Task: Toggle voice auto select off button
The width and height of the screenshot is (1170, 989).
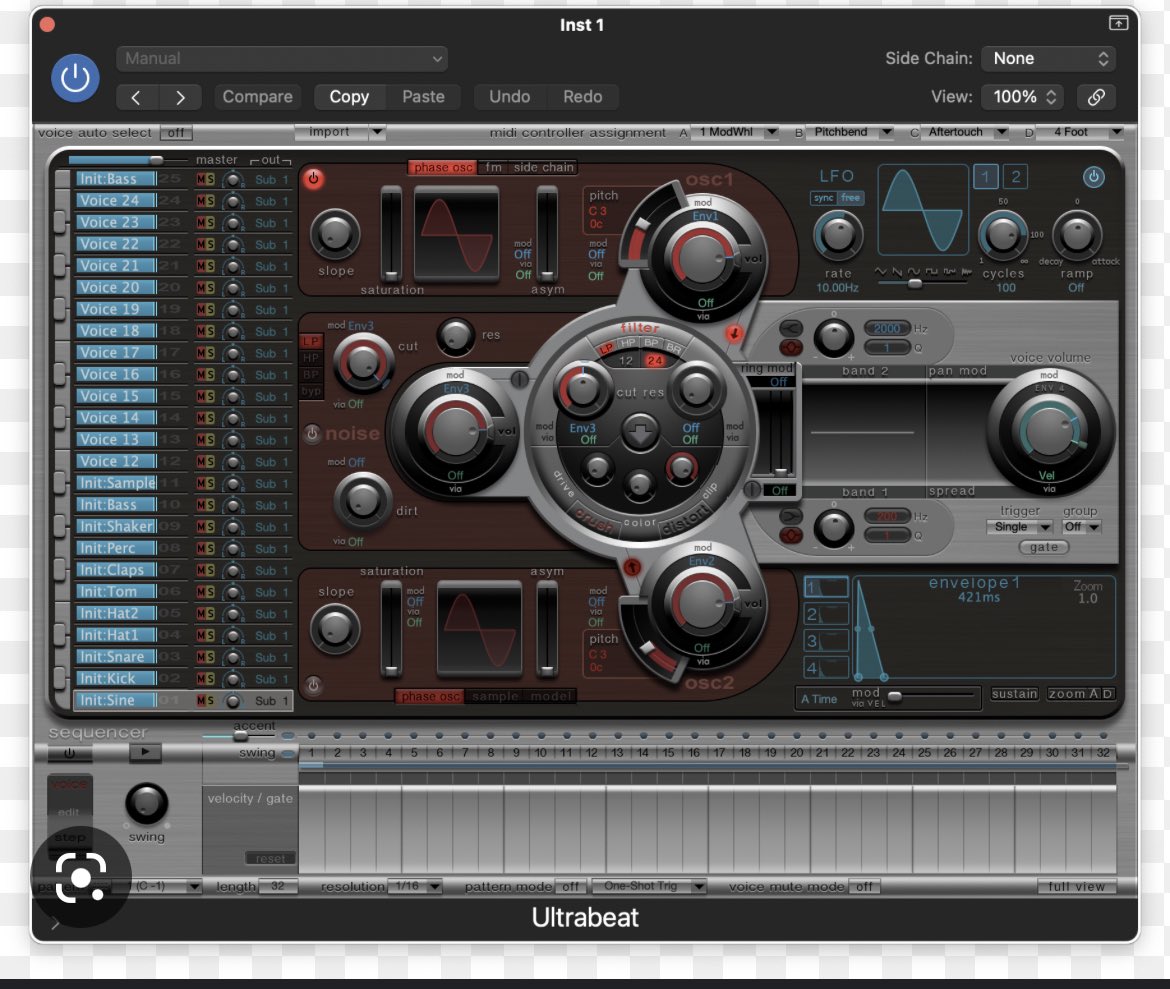Action: click(176, 133)
